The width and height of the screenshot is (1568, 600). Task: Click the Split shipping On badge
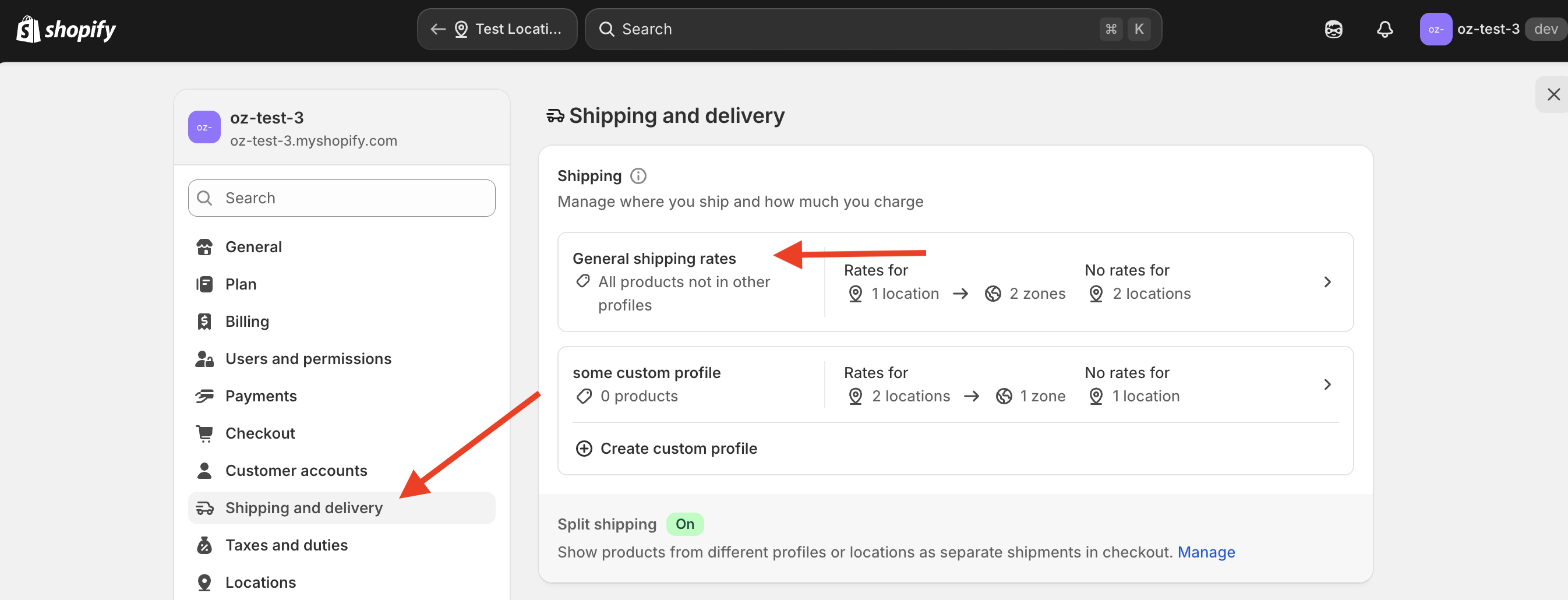click(685, 524)
